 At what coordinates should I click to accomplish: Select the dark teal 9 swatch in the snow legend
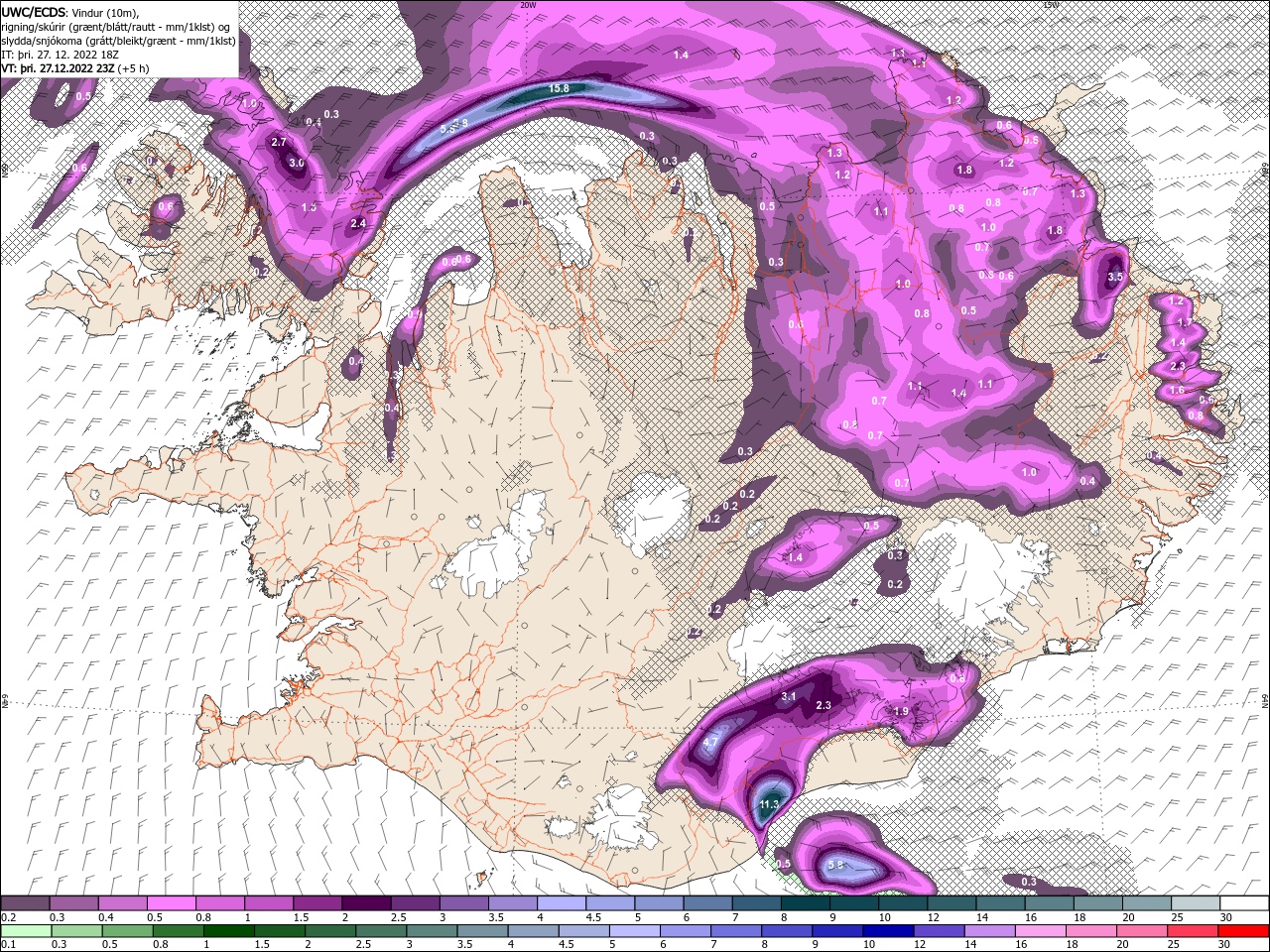[x=854, y=903]
